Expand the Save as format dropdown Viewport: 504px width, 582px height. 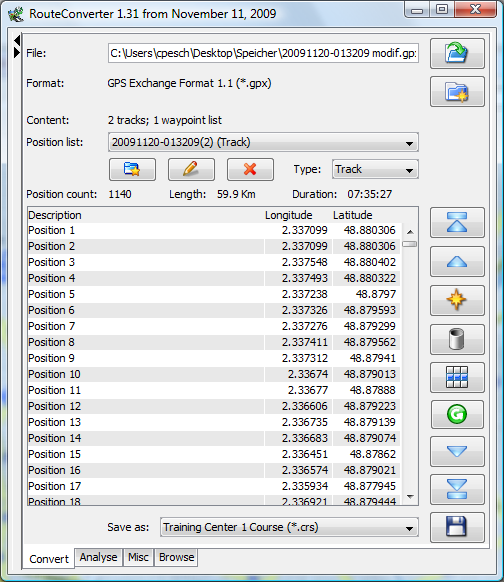289,527
